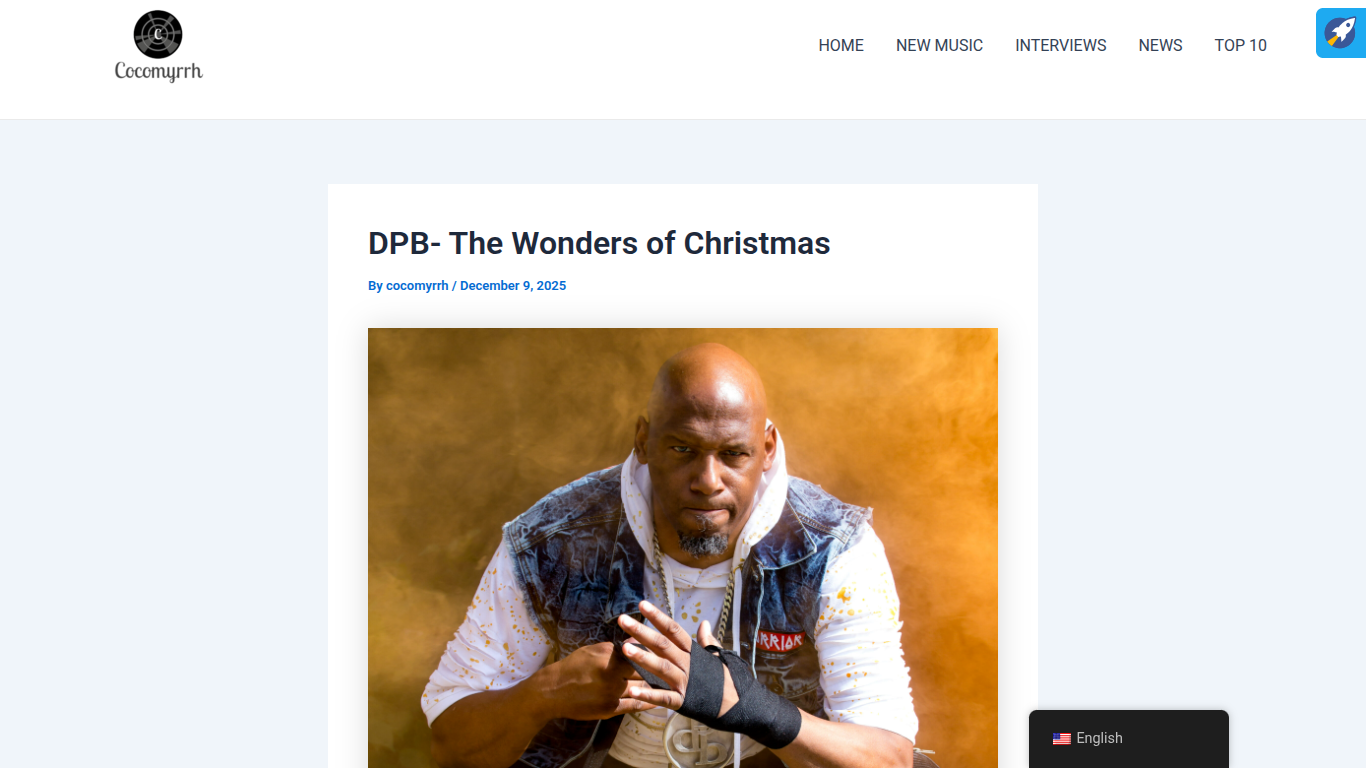Click the Cocomyrrh script wordmark under the logo
Screen dimensions: 1366x768
[158, 71]
